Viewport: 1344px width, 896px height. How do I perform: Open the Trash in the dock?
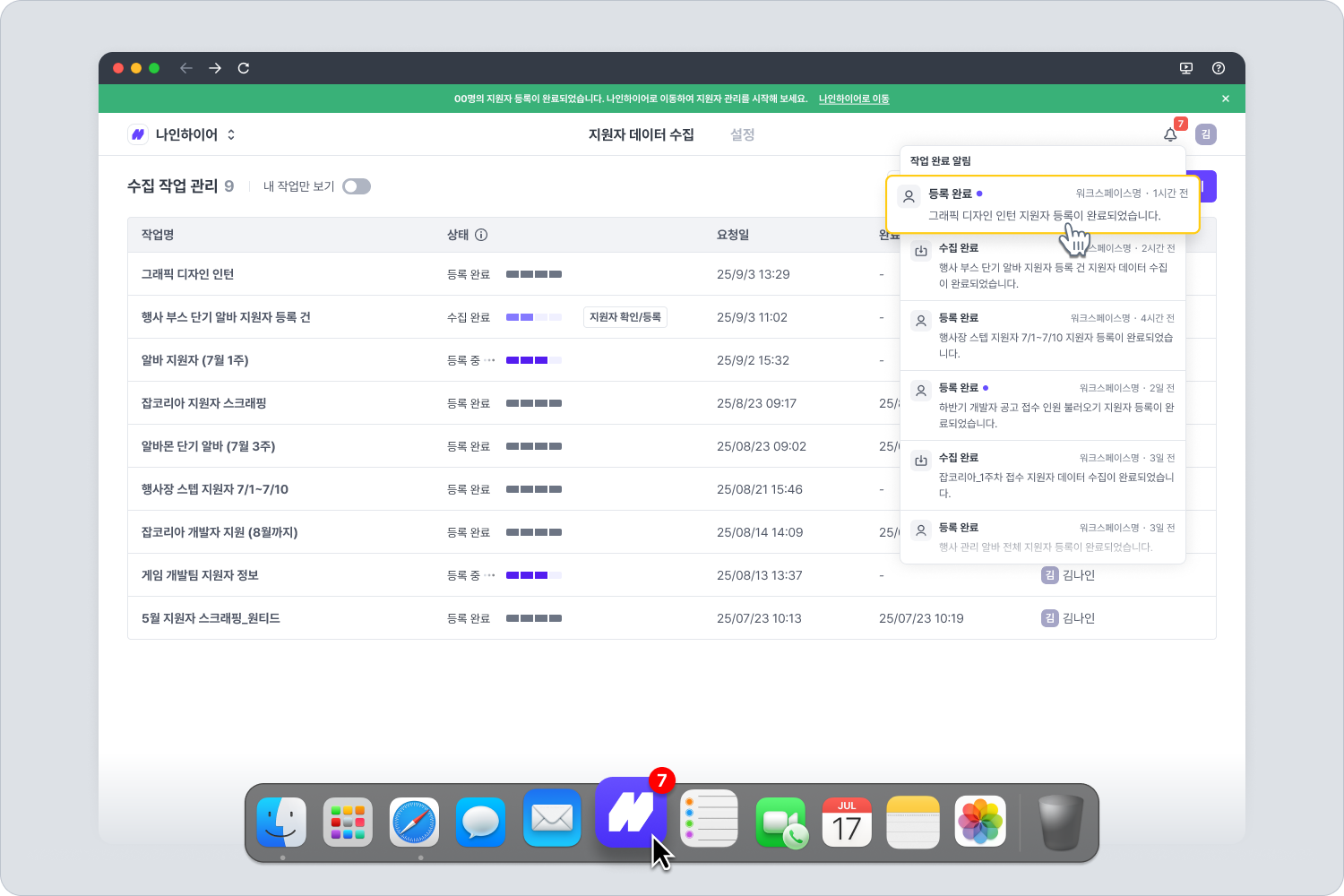tap(1061, 823)
